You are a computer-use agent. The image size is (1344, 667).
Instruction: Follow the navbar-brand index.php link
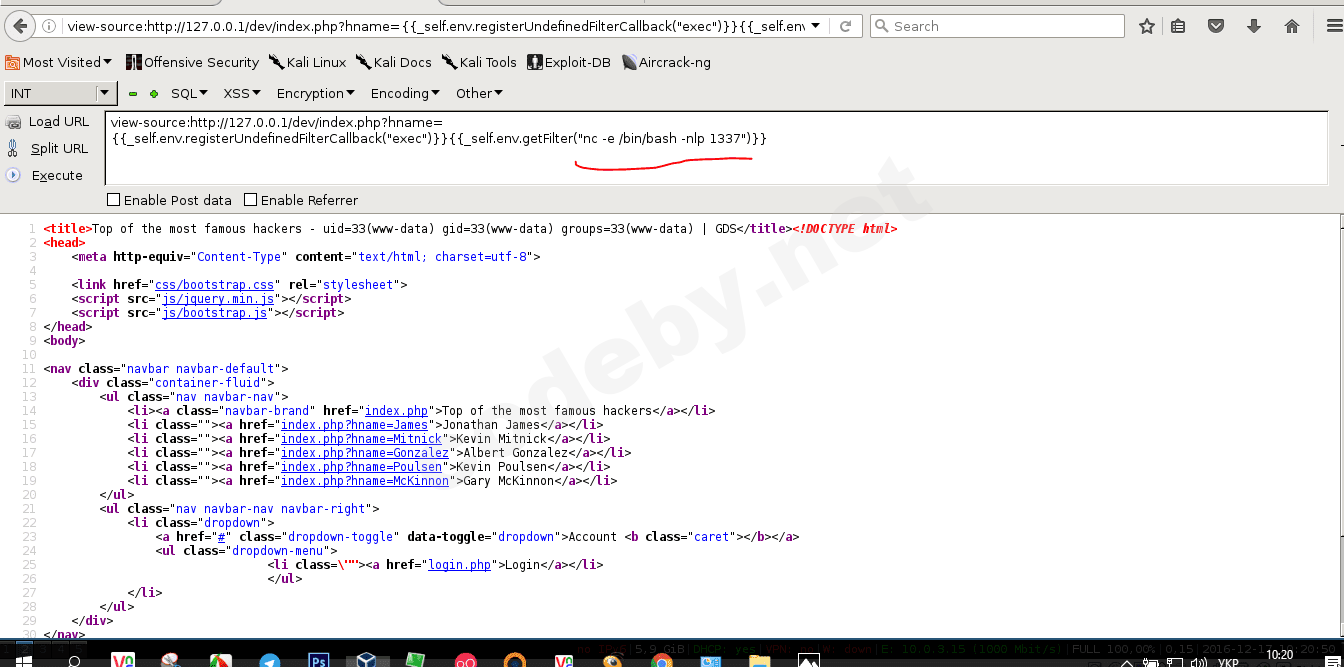coord(396,411)
